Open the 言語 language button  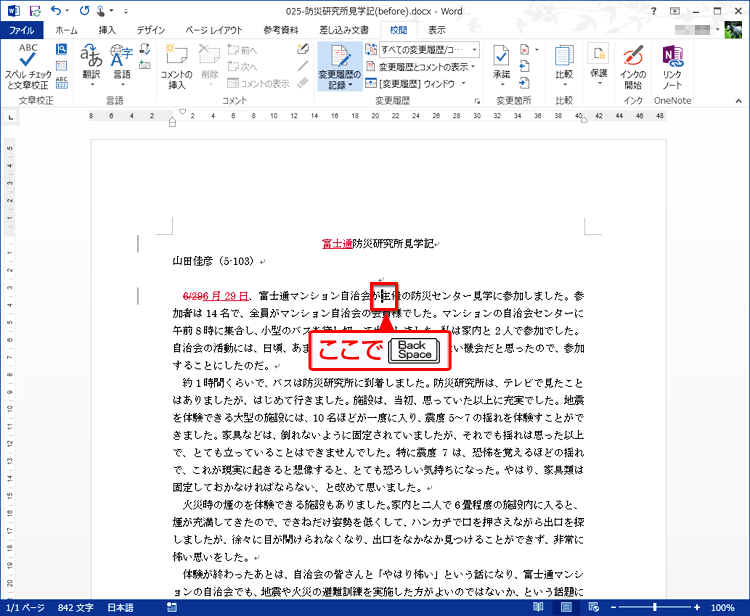coord(121,66)
